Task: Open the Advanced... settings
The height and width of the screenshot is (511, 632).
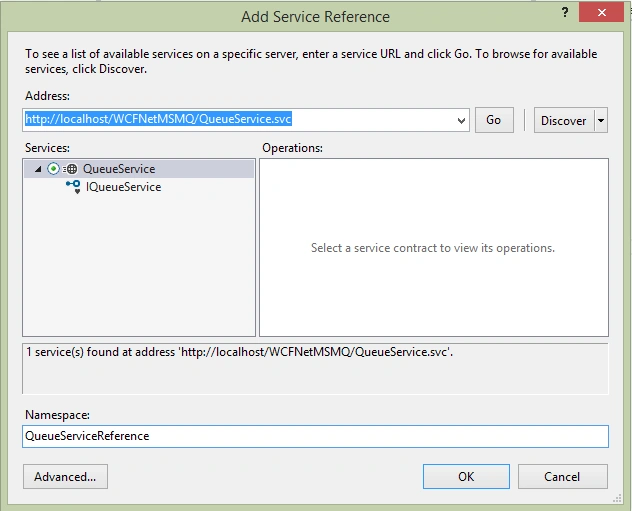Action: [65, 477]
